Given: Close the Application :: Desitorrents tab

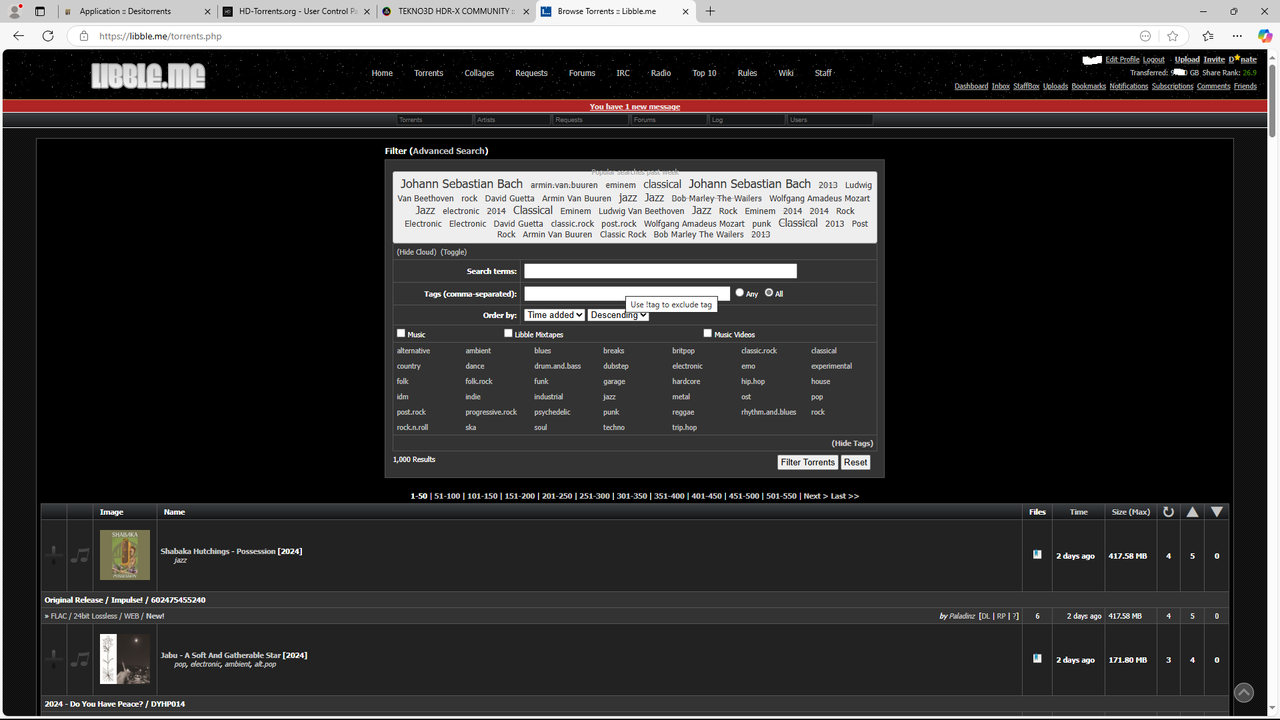Looking at the screenshot, I should 206,12.
